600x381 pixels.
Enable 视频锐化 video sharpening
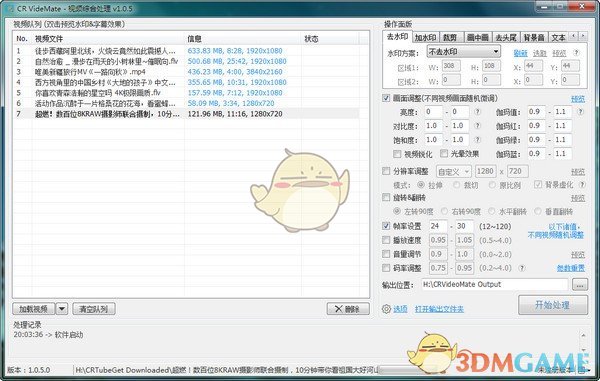coord(397,154)
